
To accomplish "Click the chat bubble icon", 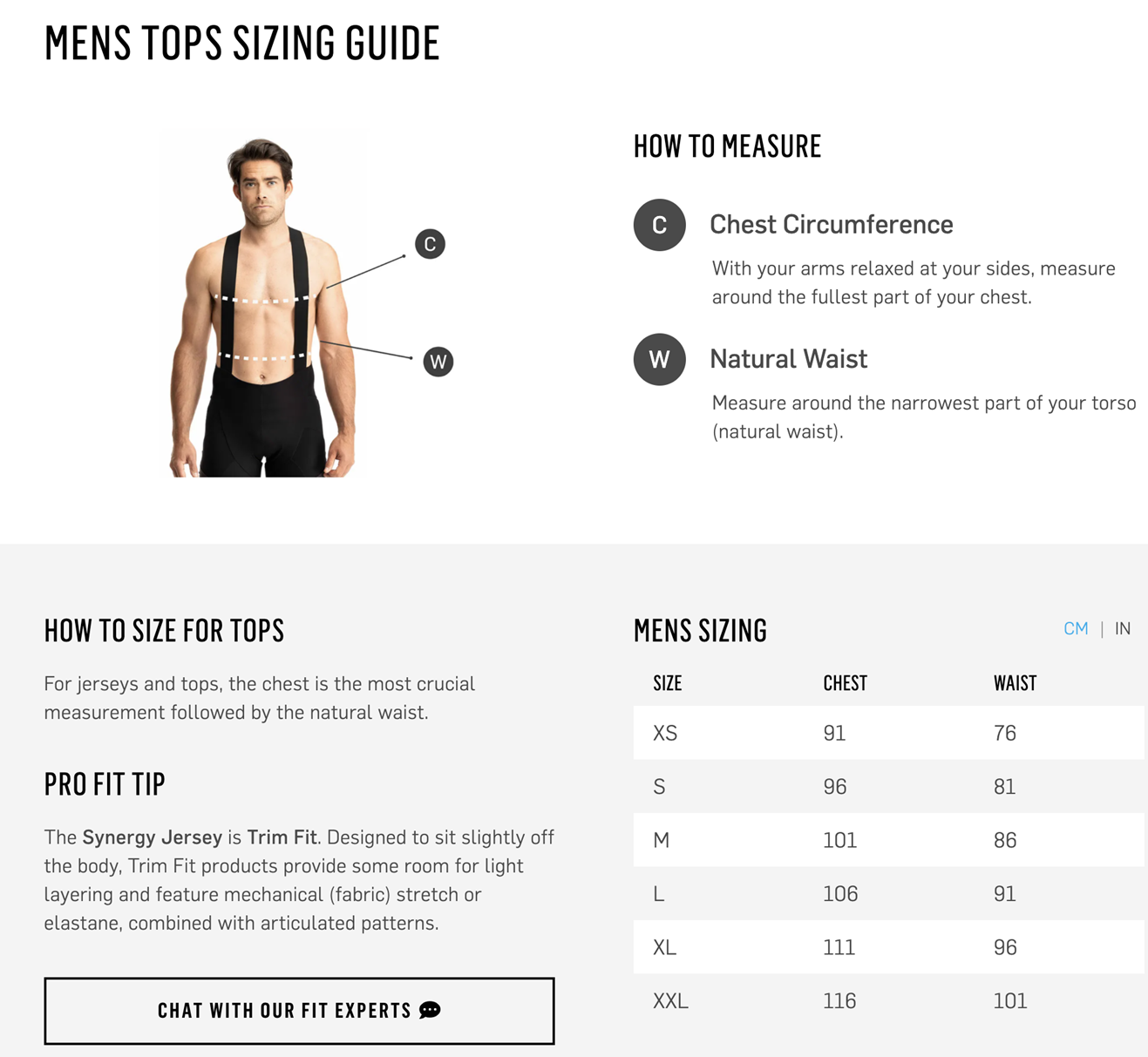I will [431, 1010].
